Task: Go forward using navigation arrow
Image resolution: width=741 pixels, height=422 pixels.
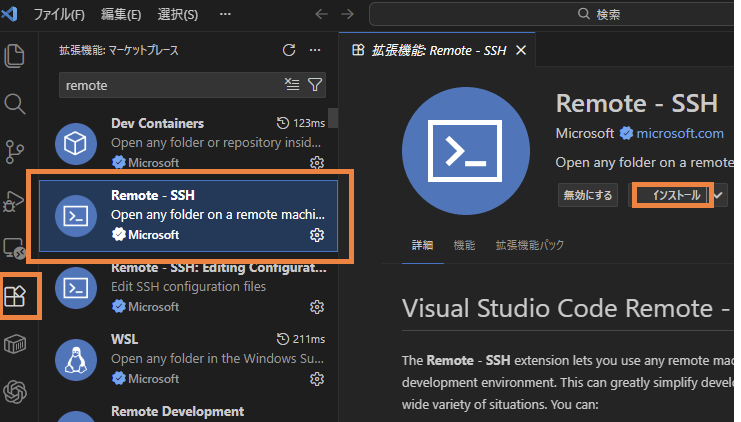Action: [x=347, y=14]
